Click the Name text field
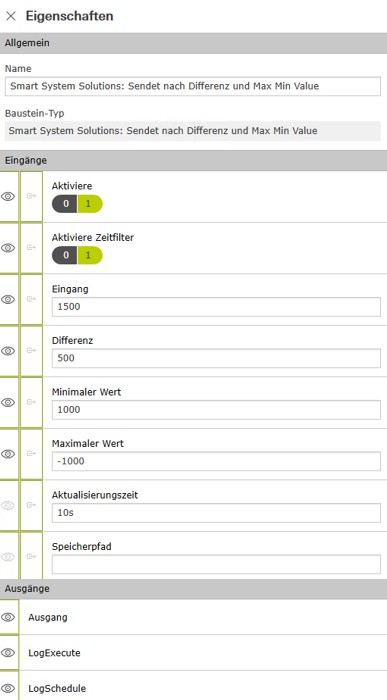This screenshot has width=387, height=700. click(x=193, y=86)
